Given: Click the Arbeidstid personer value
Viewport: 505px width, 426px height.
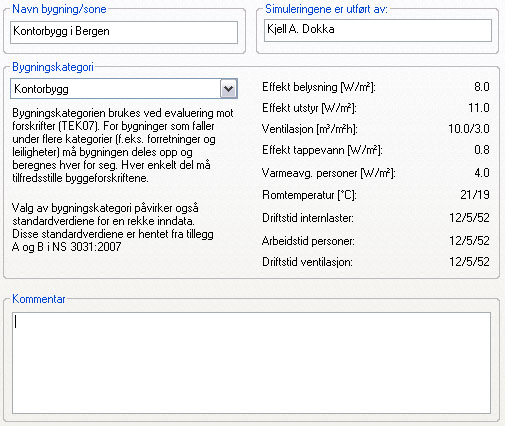Looking at the screenshot, I should coord(469,241).
